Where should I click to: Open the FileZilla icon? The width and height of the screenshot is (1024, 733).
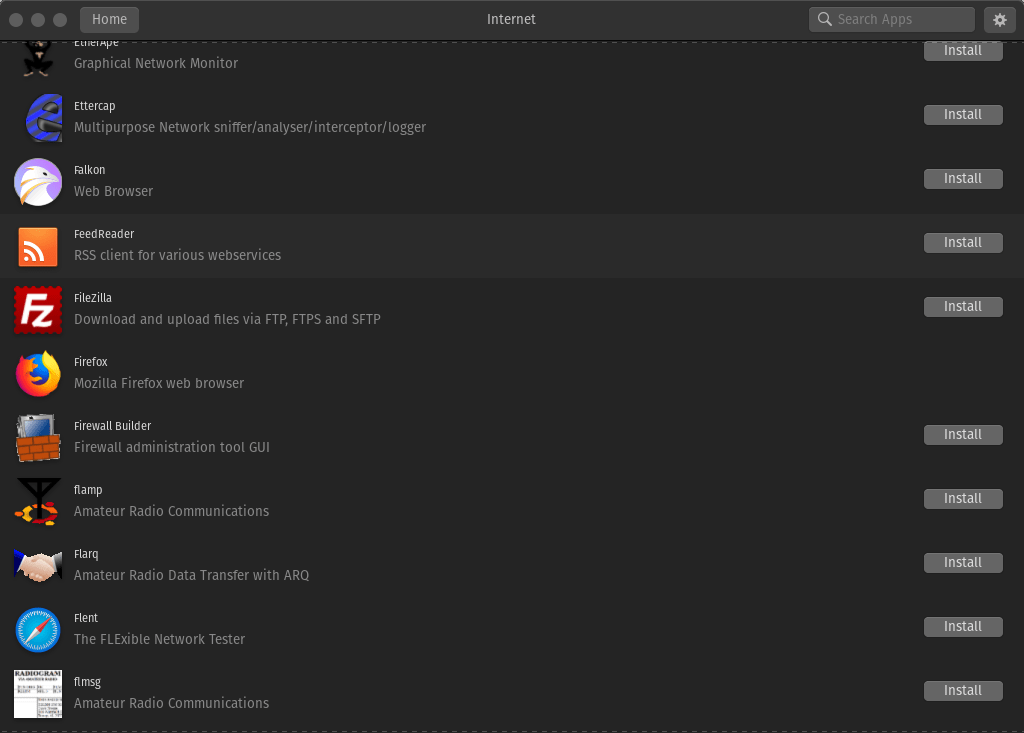click(x=37, y=310)
